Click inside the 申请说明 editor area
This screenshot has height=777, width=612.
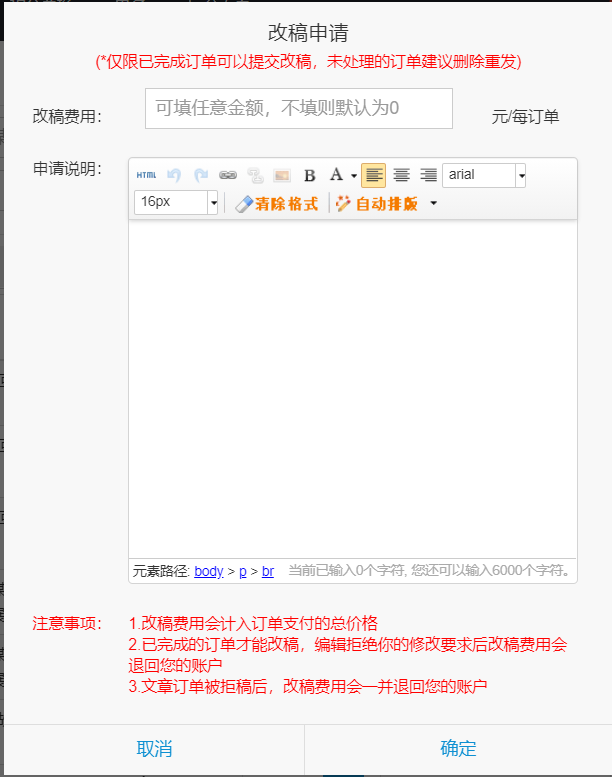(353, 389)
